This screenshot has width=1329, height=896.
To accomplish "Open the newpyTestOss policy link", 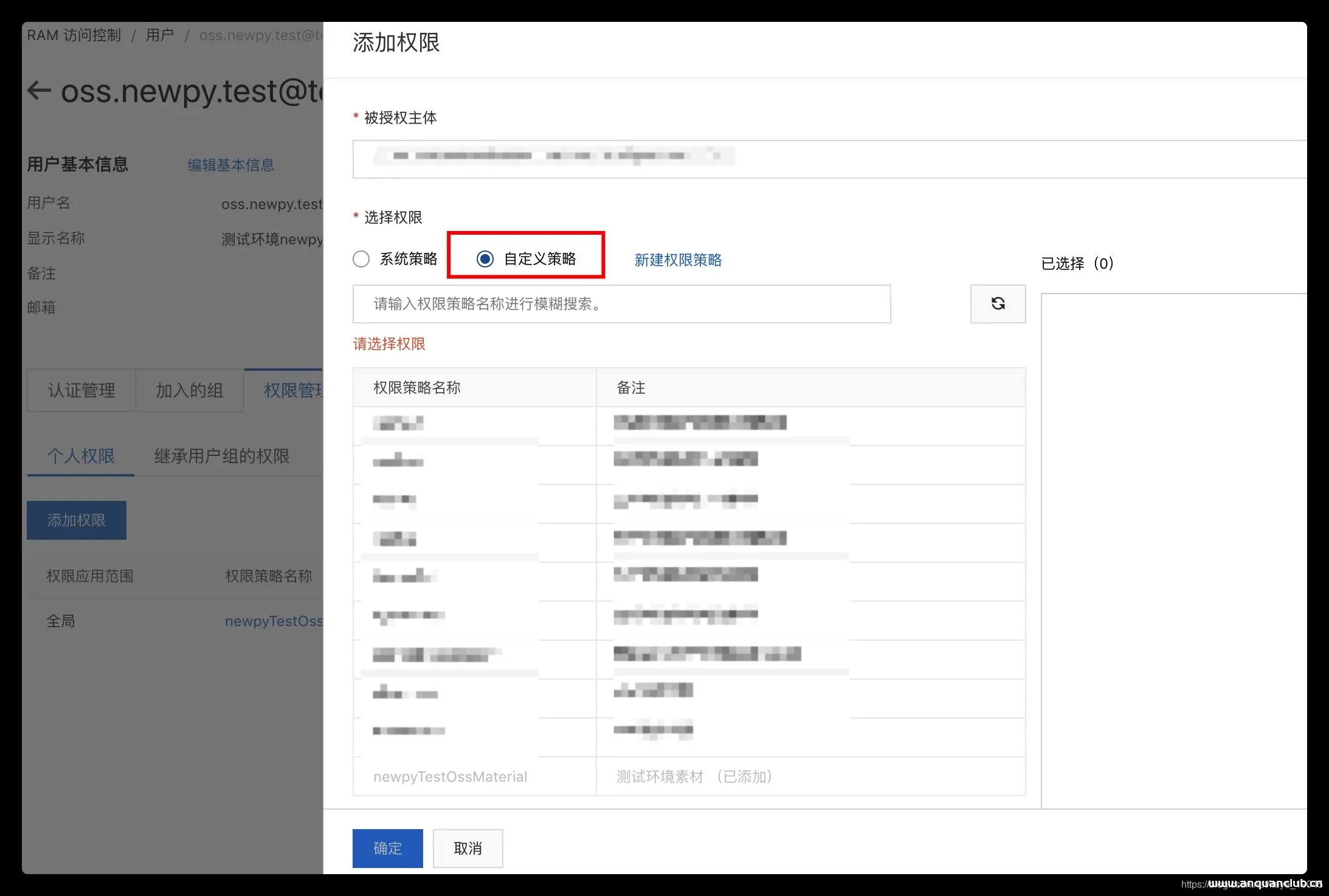I will 275,621.
